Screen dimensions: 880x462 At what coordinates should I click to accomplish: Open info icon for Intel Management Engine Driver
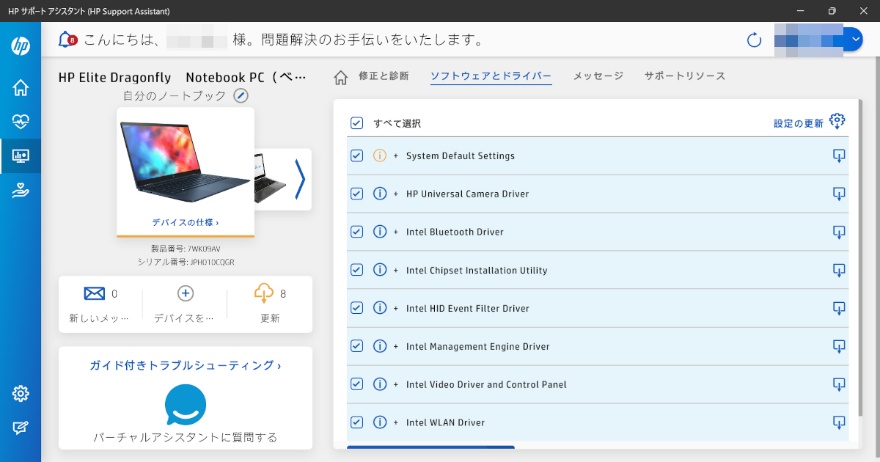380,346
